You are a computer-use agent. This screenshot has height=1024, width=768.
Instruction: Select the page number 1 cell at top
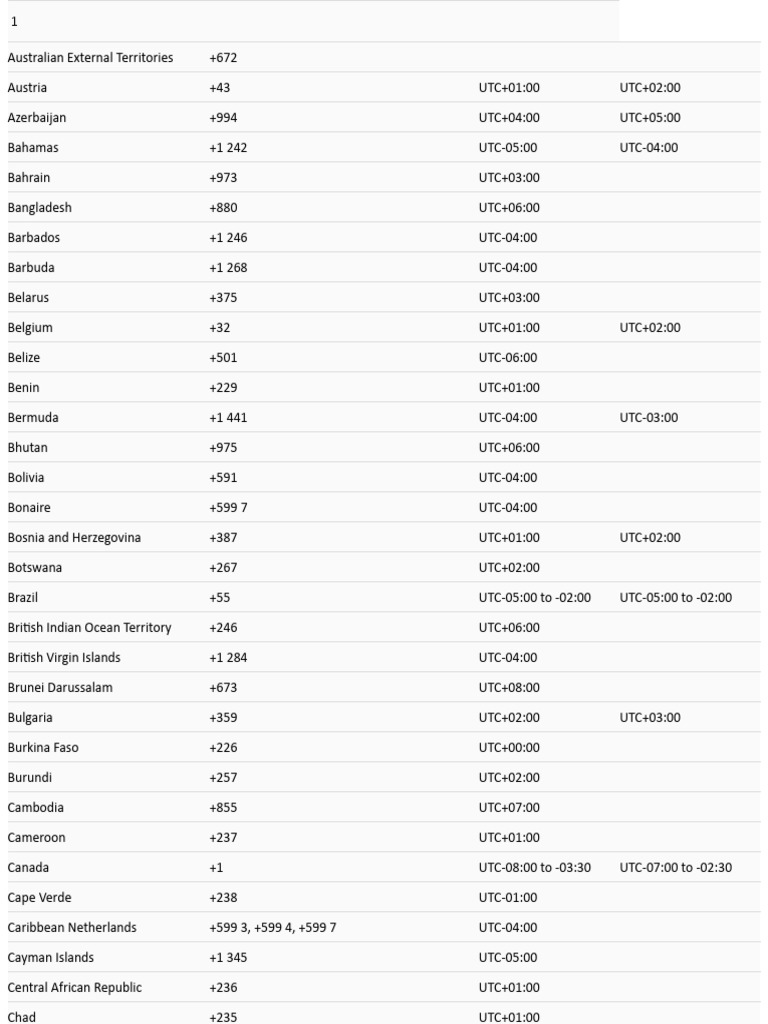[14, 22]
